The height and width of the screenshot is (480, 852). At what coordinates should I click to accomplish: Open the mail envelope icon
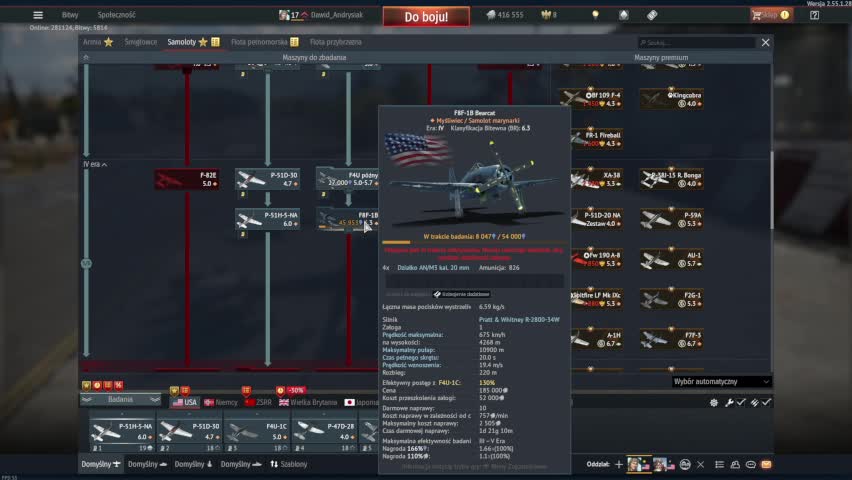click(x=766, y=465)
